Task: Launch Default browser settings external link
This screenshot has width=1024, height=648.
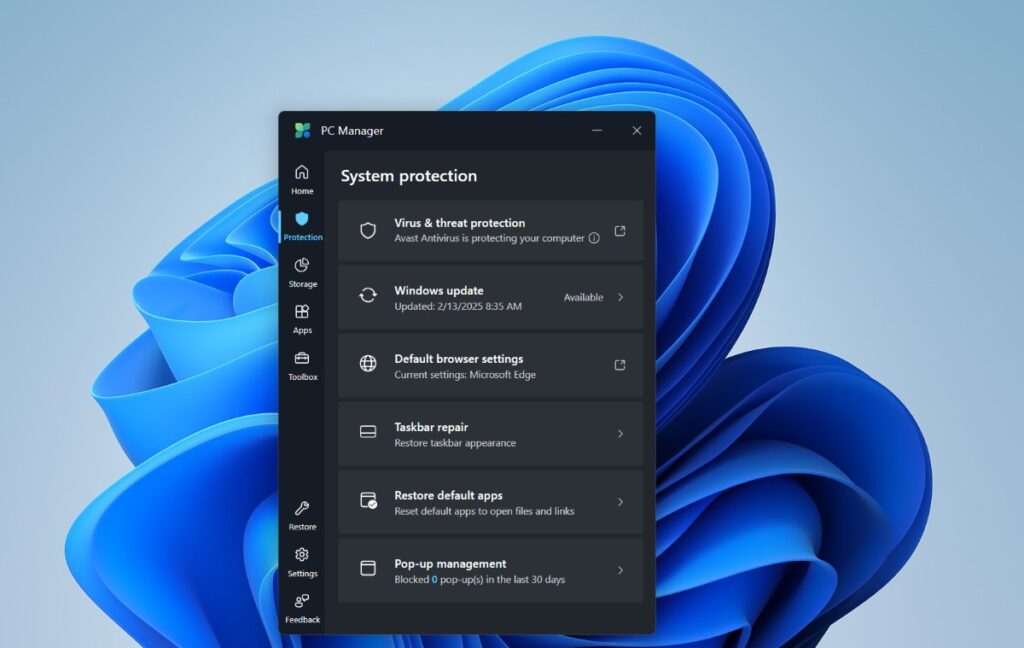Action: coord(622,365)
